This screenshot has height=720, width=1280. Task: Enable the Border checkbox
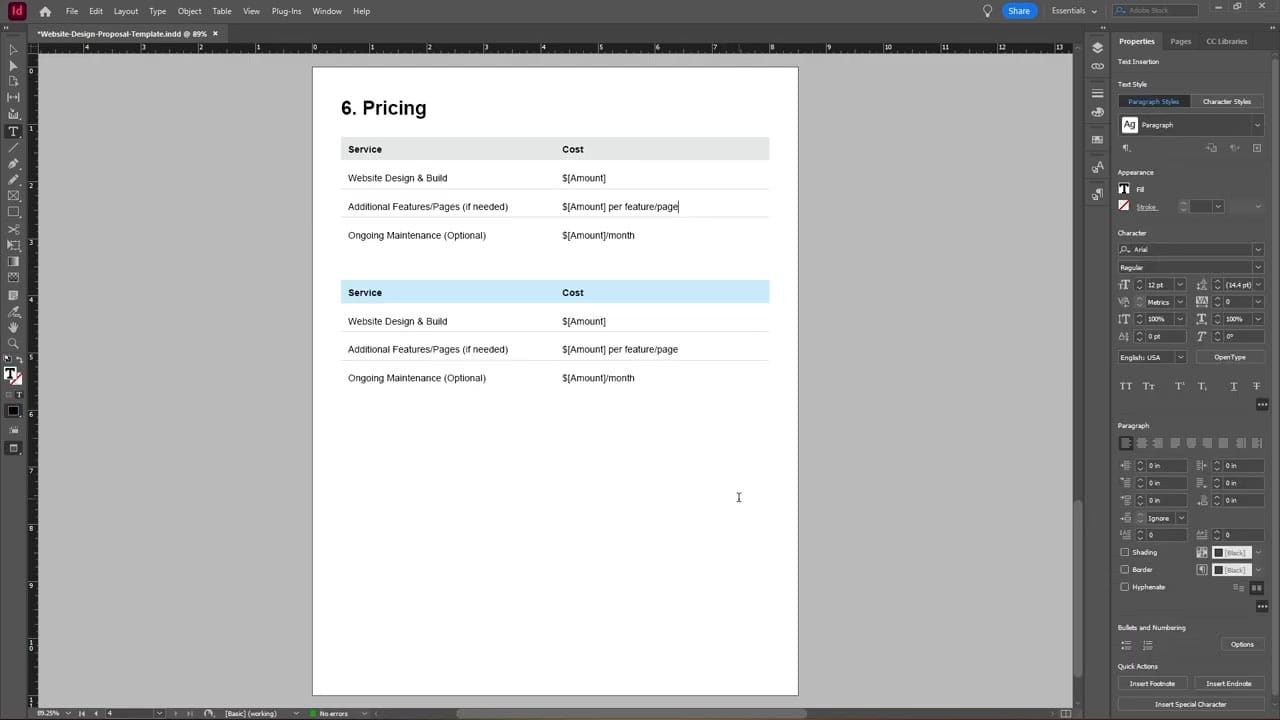[x=1125, y=569]
